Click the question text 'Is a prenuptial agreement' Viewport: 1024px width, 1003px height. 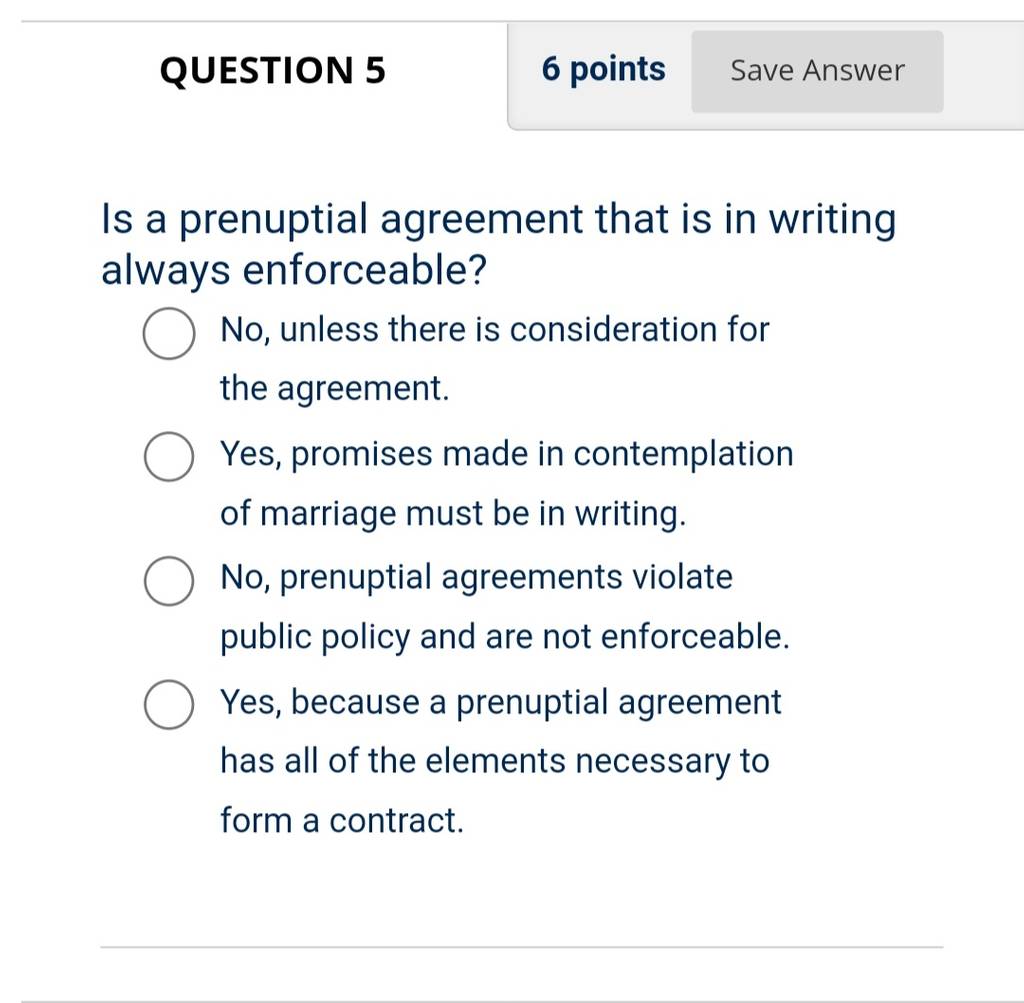tap(342, 219)
